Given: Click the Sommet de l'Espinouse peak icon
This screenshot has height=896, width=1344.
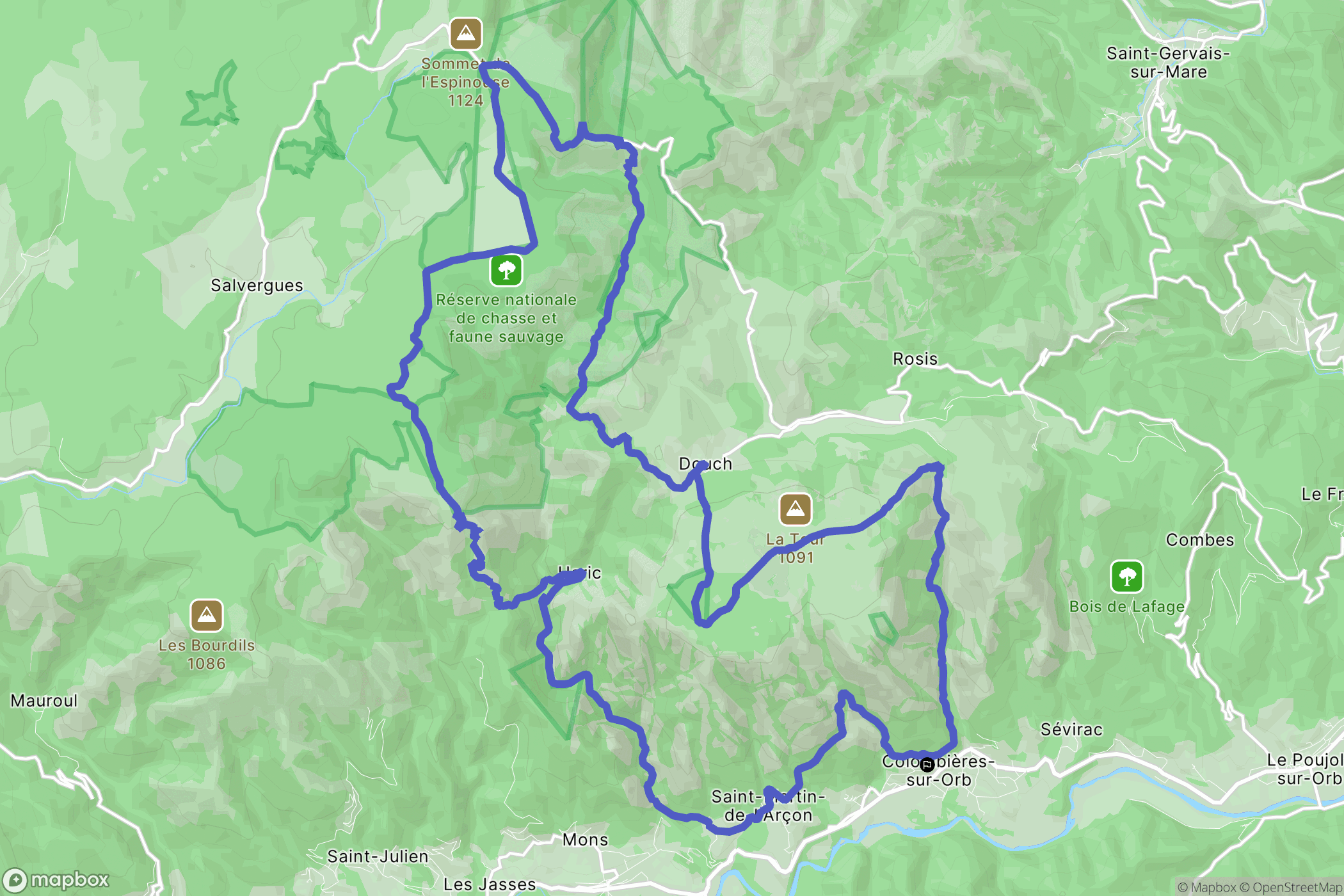Looking at the screenshot, I should [465, 33].
